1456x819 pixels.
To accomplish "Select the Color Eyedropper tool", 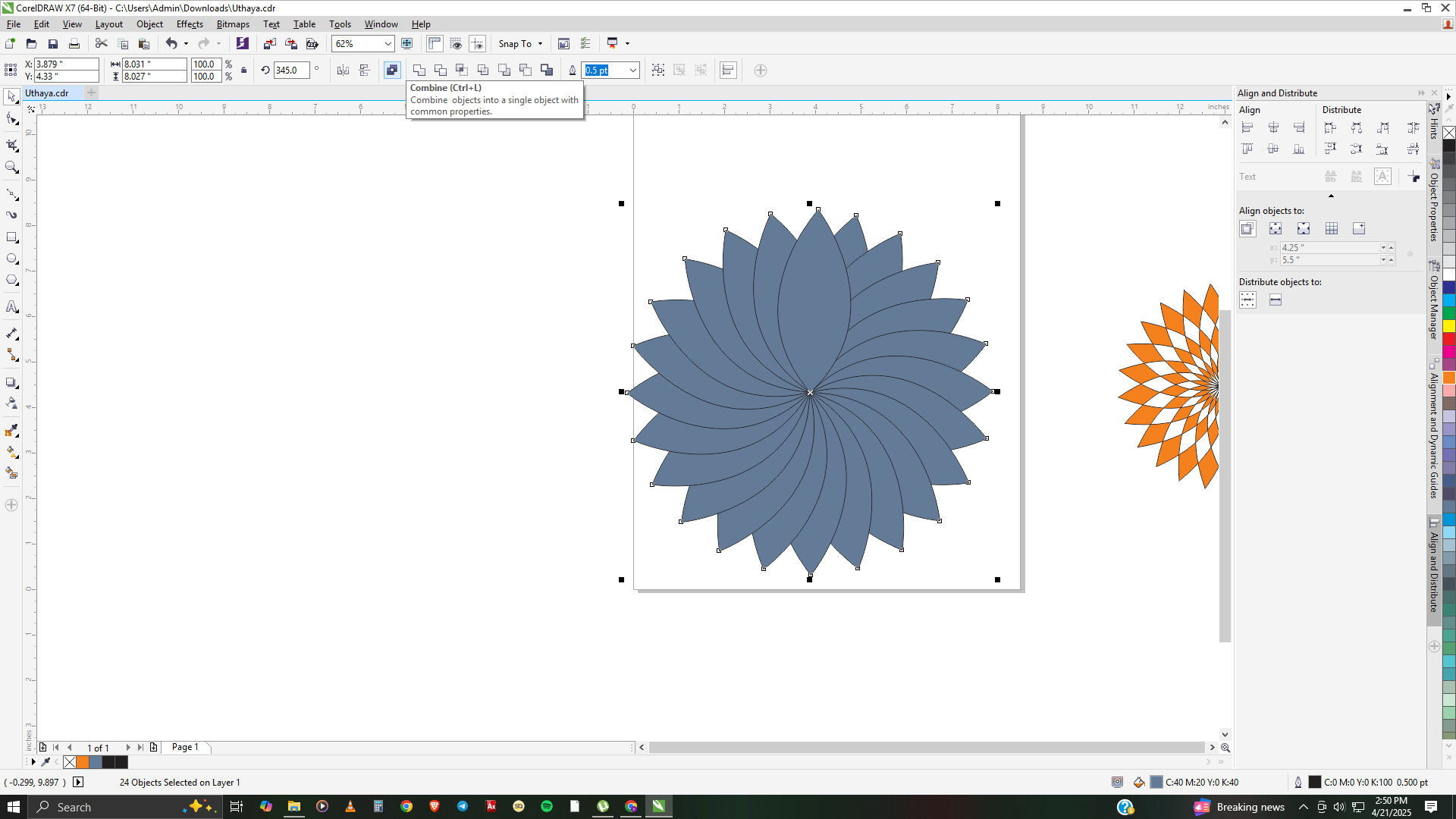I will 11,431.
